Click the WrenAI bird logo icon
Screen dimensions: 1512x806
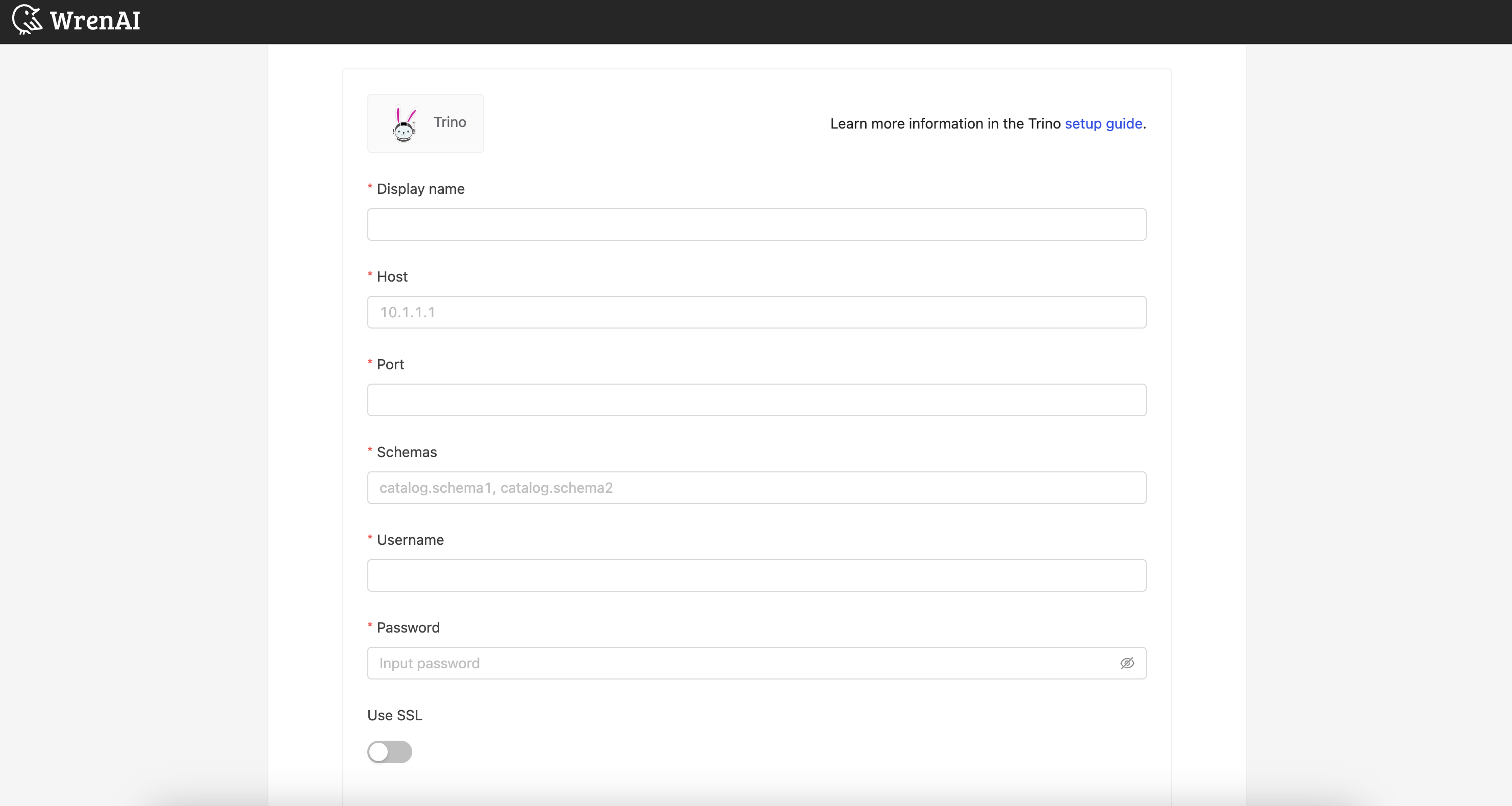[27, 19]
